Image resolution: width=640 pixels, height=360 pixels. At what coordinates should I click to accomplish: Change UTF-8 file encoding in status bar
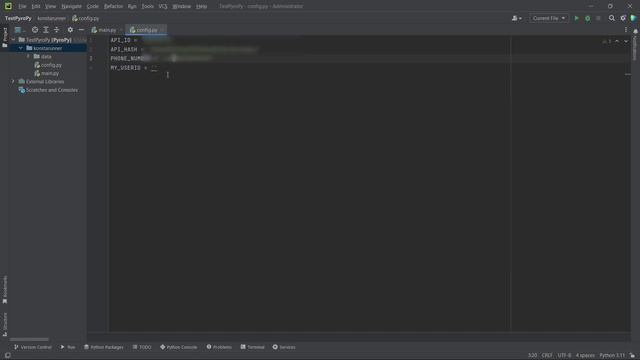[564, 356]
